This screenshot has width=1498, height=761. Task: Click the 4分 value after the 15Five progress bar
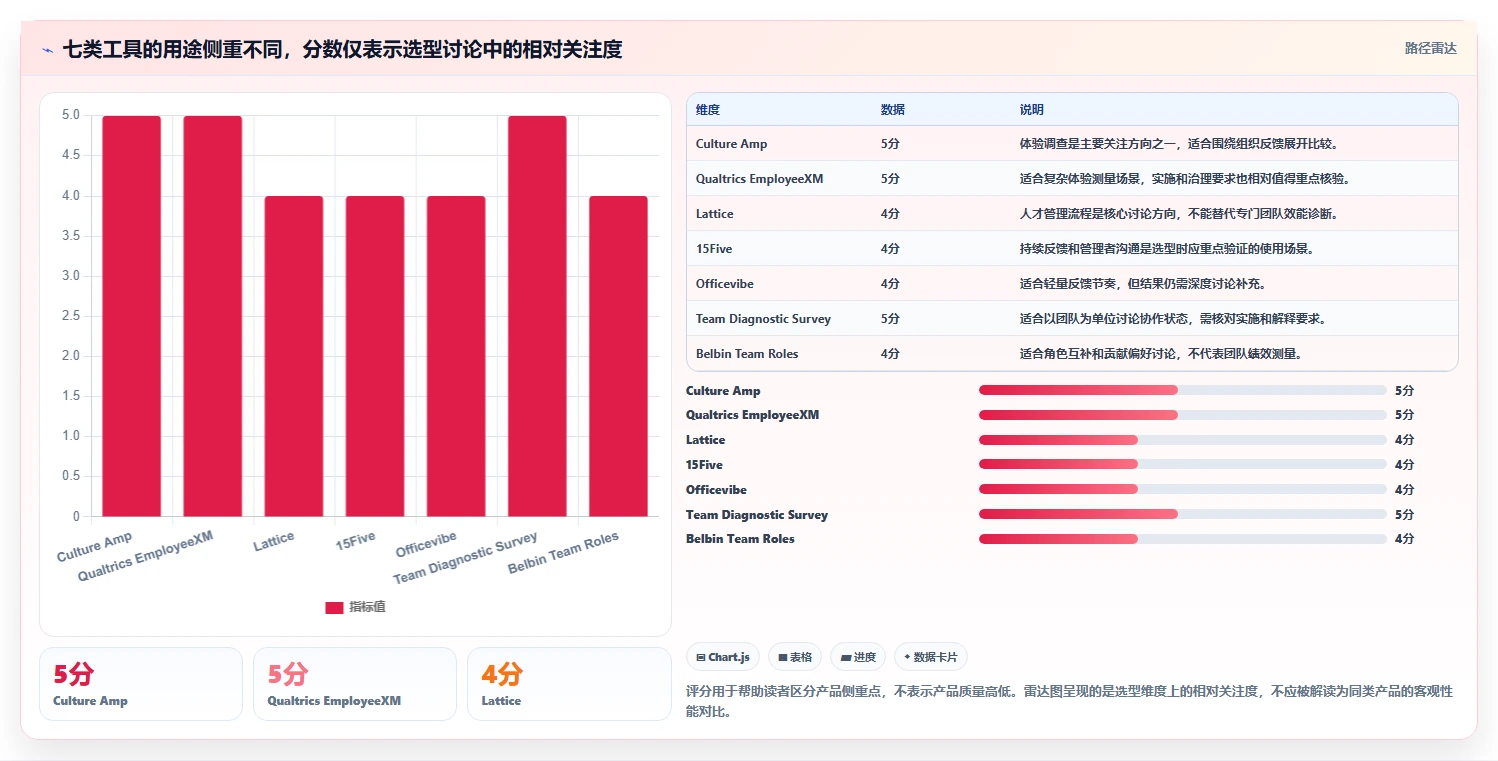coord(1405,465)
